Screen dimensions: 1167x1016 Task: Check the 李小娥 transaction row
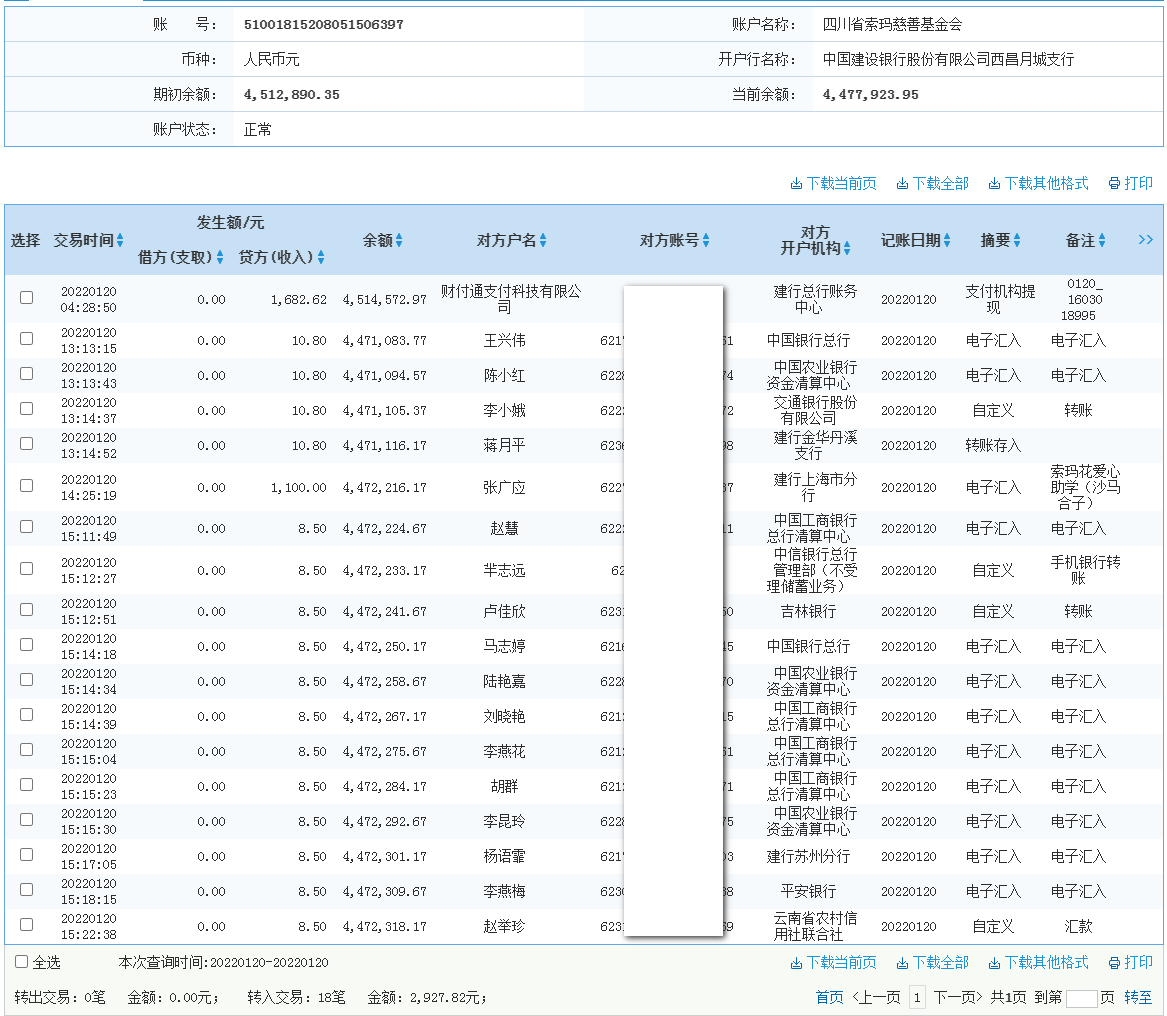(x=27, y=409)
